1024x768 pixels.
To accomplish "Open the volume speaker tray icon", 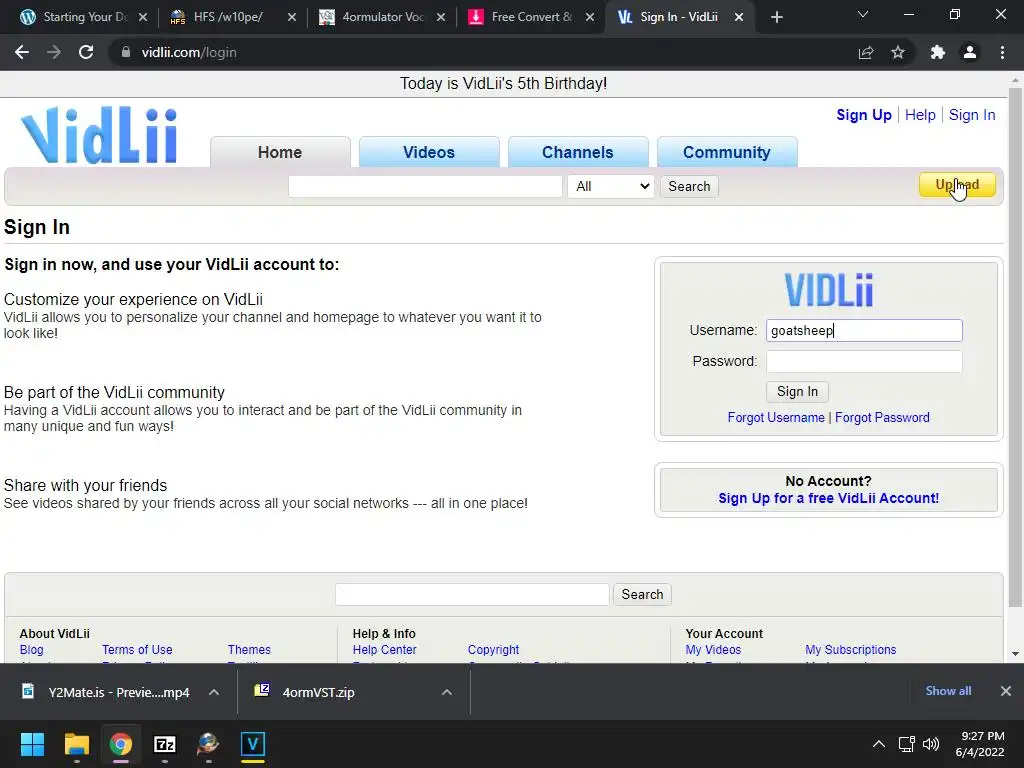I will point(931,744).
